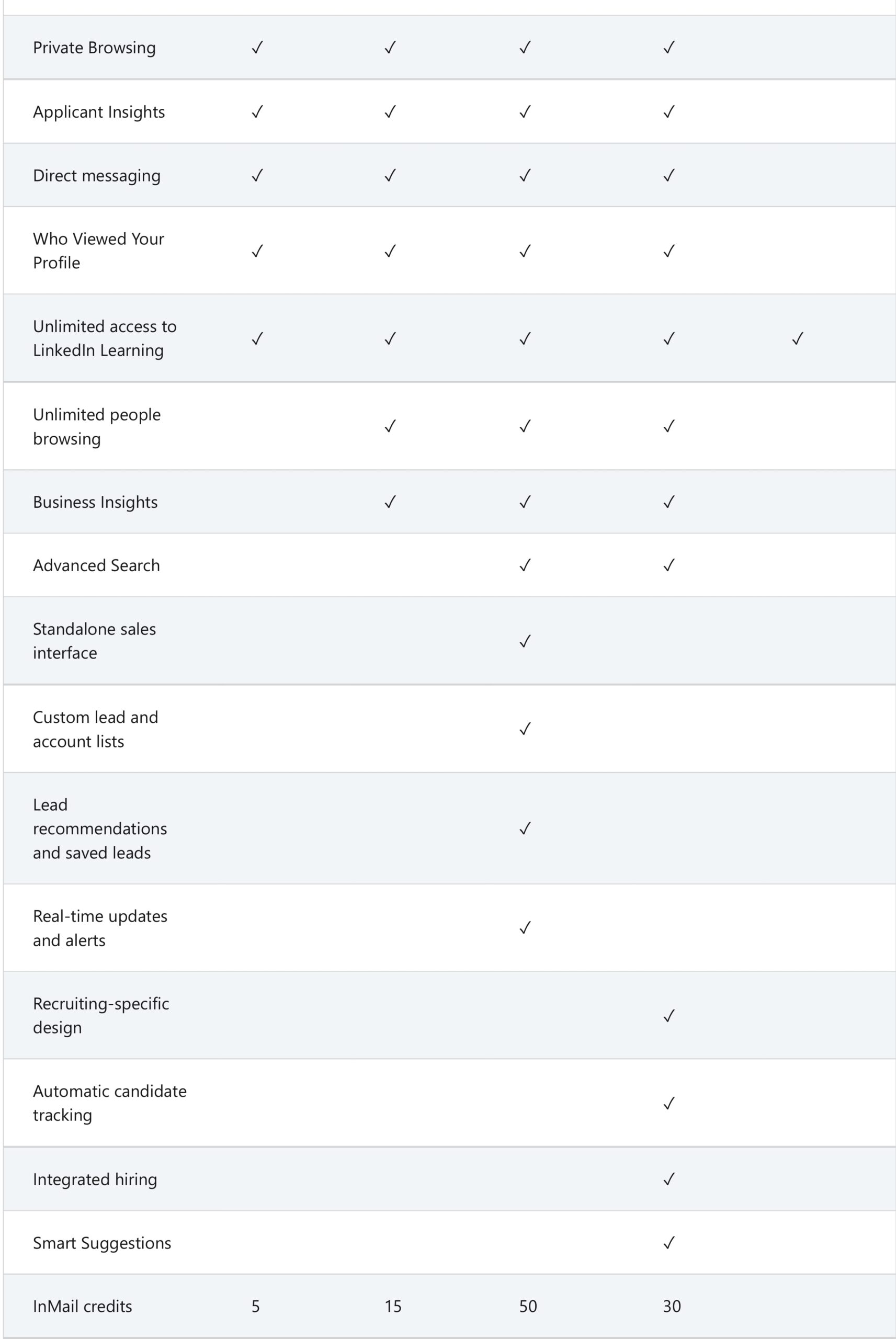Click the Integrated hiring checkmark

[x=669, y=1179]
